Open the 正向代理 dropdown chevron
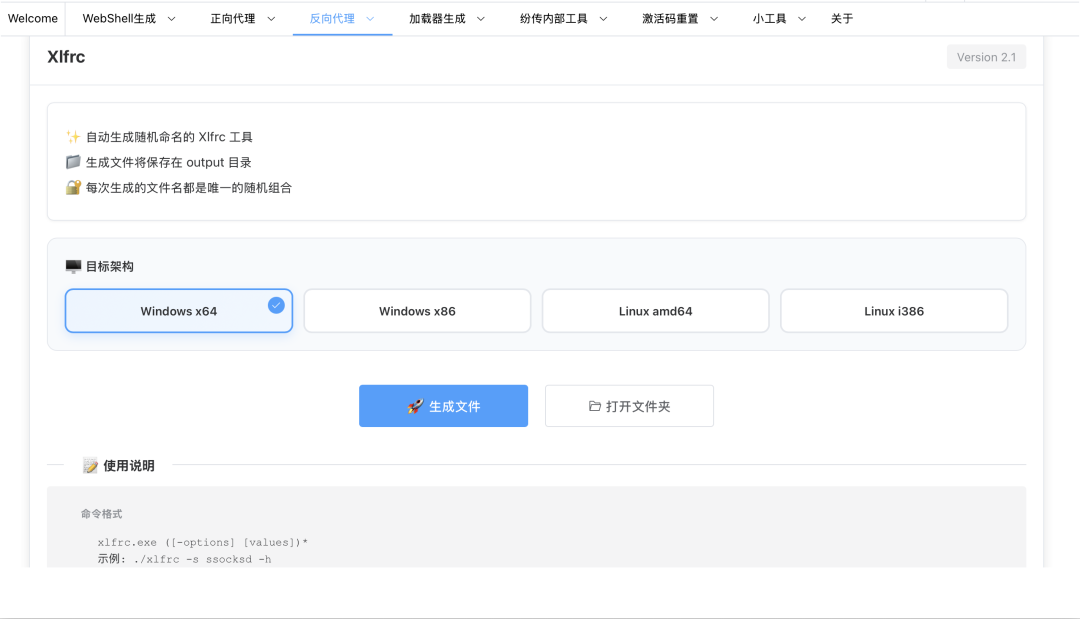Screen dimensions: 1080x619 pos(271,19)
